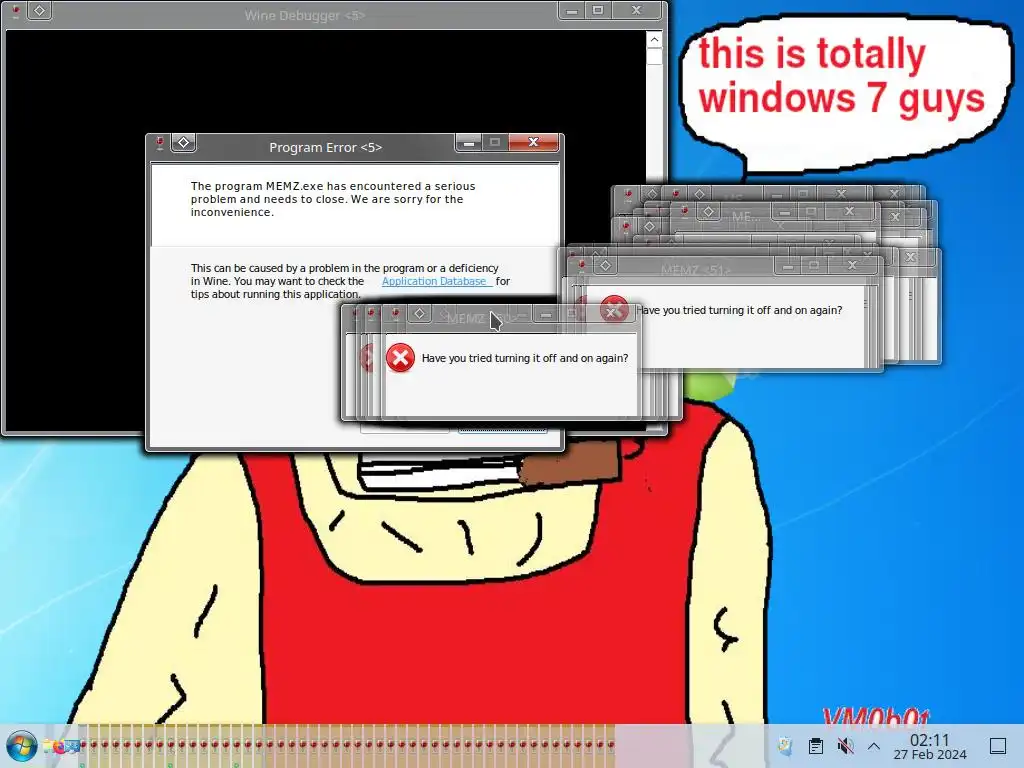Click the diamond button in the Program Error title bar

point(184,142)
